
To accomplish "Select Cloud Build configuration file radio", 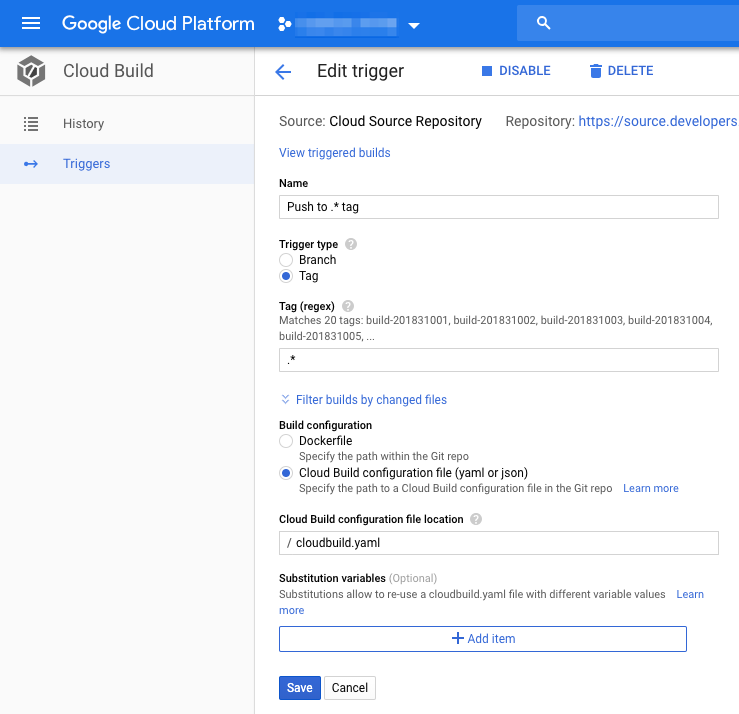I will (286, 473).
